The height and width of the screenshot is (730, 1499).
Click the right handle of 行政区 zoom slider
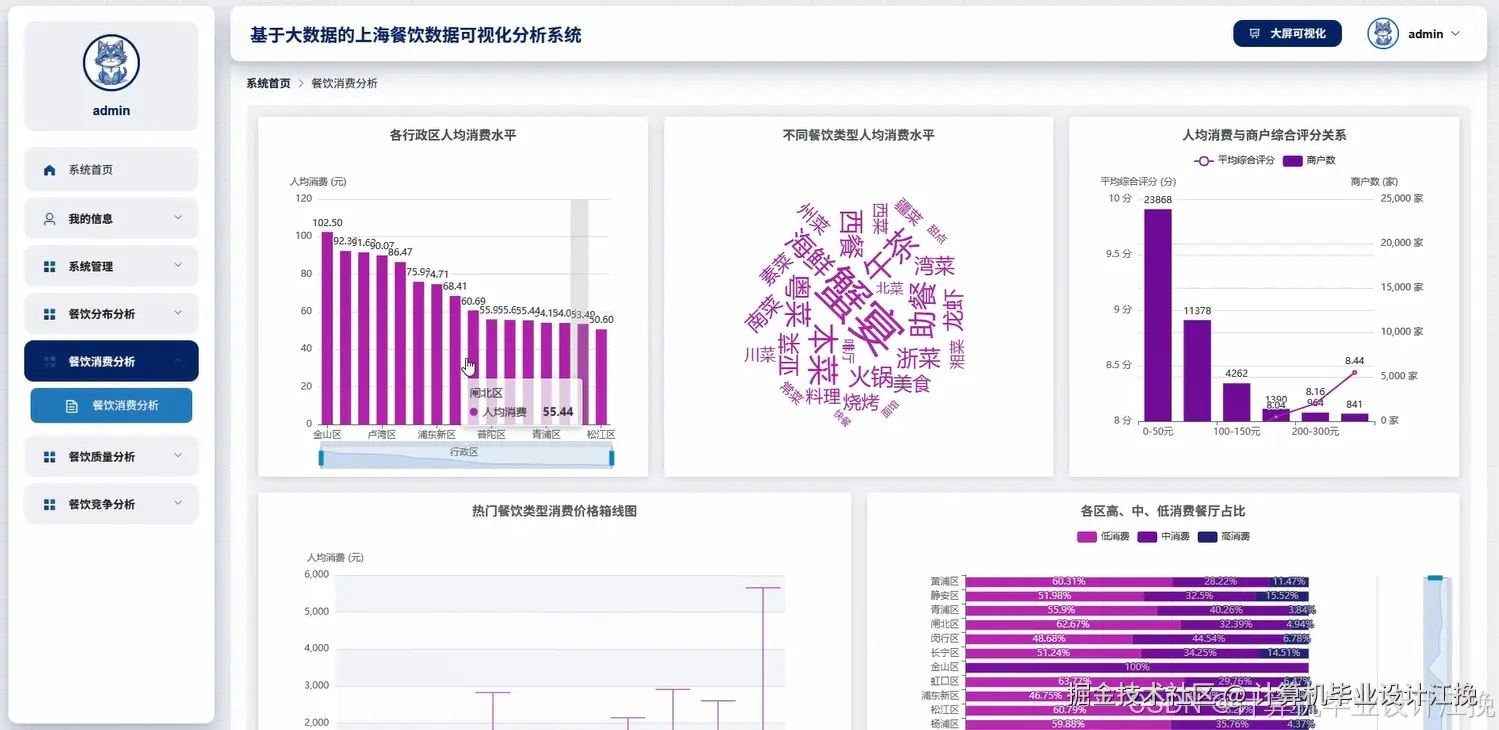pyautogui.click(x=611, y=457)
